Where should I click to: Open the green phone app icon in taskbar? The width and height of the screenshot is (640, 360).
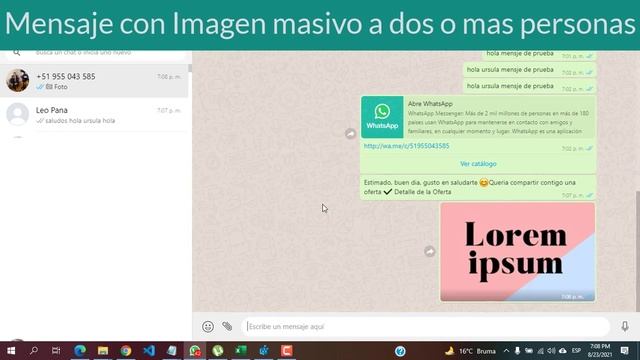pyautogui.click(x=218, y=351)
